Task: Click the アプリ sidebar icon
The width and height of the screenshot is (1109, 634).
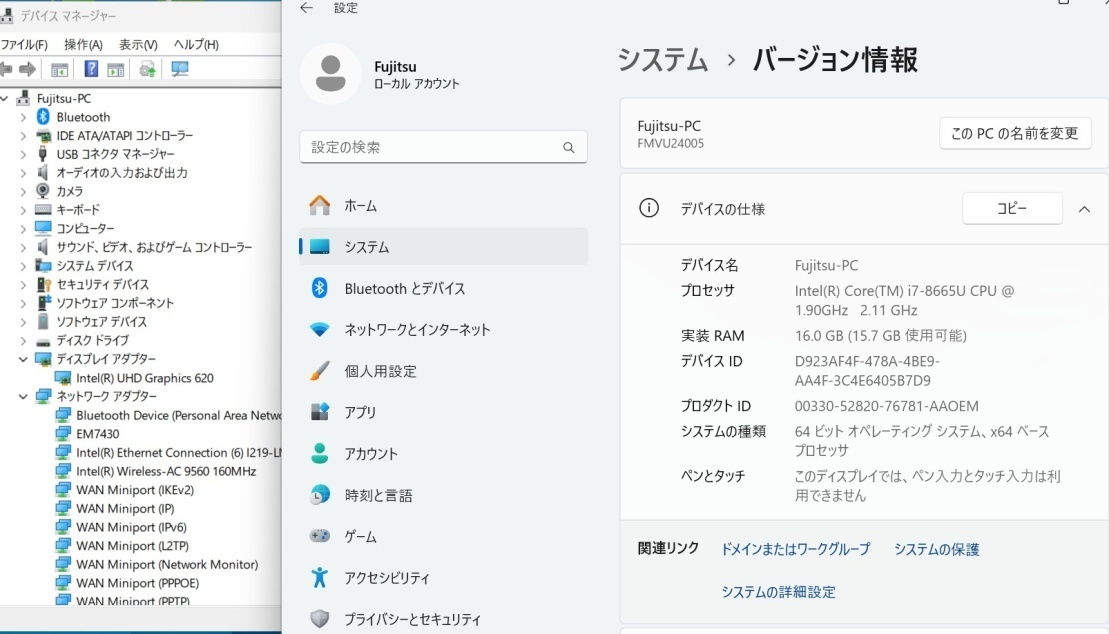Action: point(320,412)
